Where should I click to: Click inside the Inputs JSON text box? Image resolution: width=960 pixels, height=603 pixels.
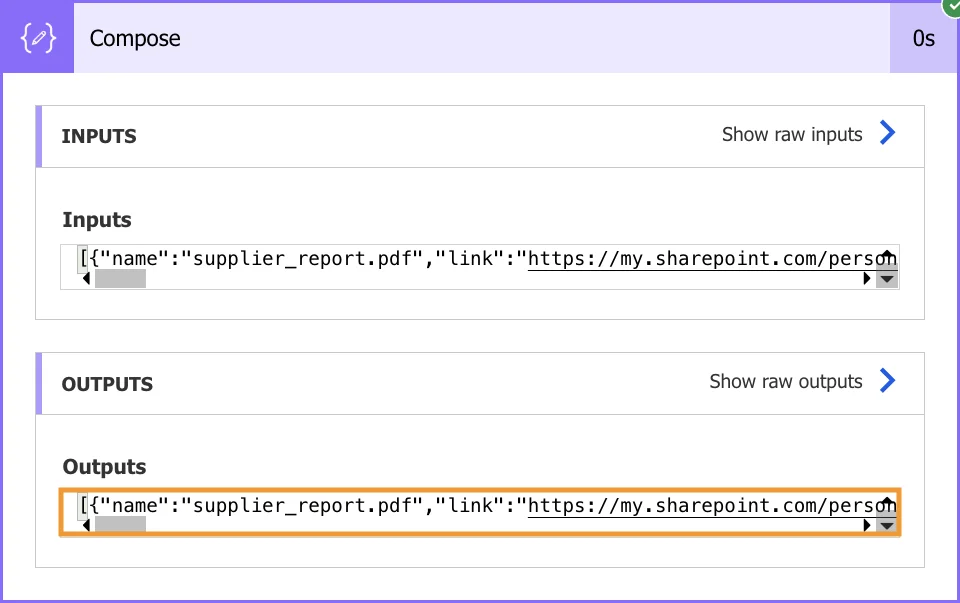point(479,266)
